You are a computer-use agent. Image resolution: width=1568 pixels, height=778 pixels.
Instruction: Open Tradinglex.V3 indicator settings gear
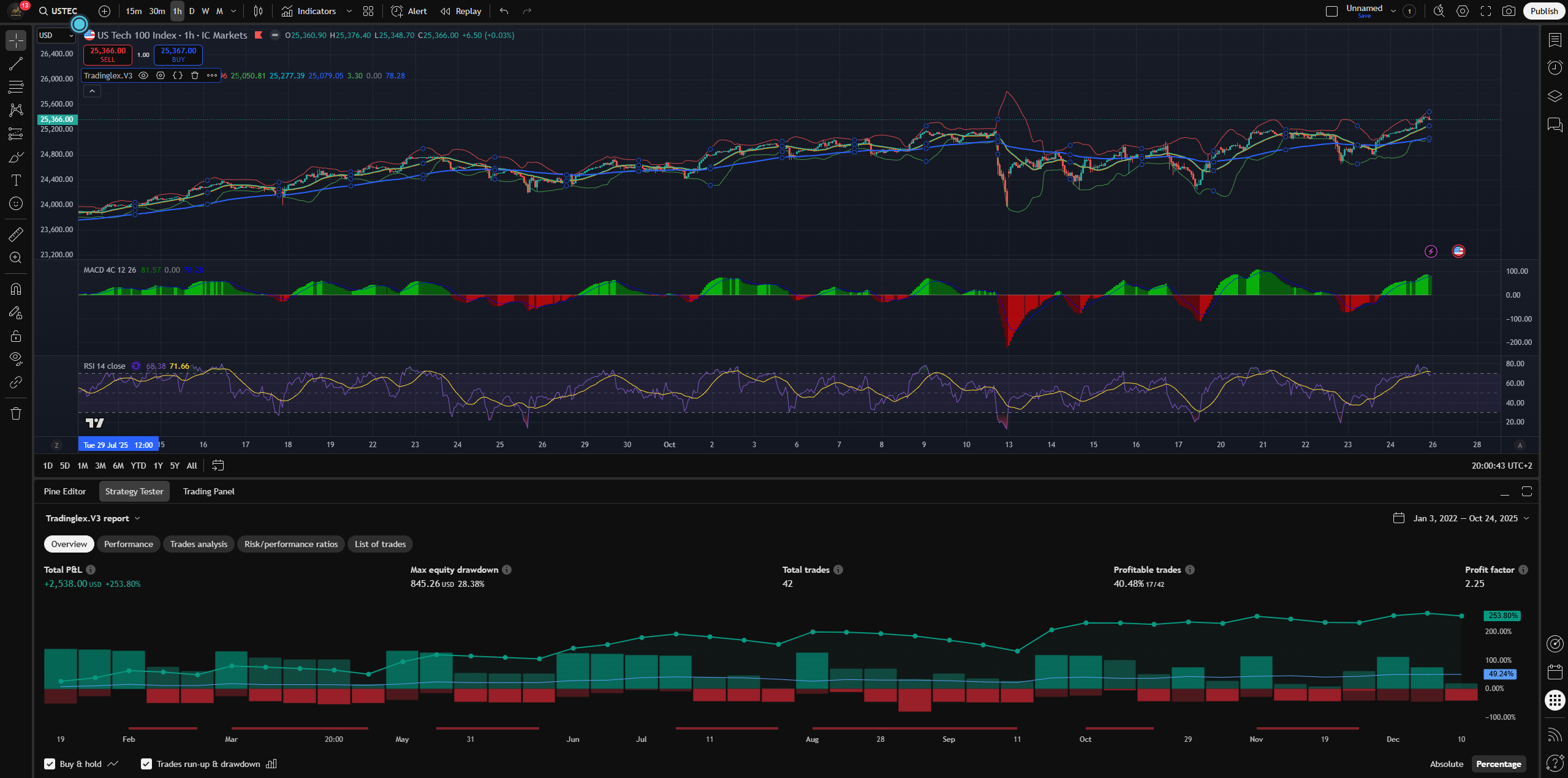161,75
